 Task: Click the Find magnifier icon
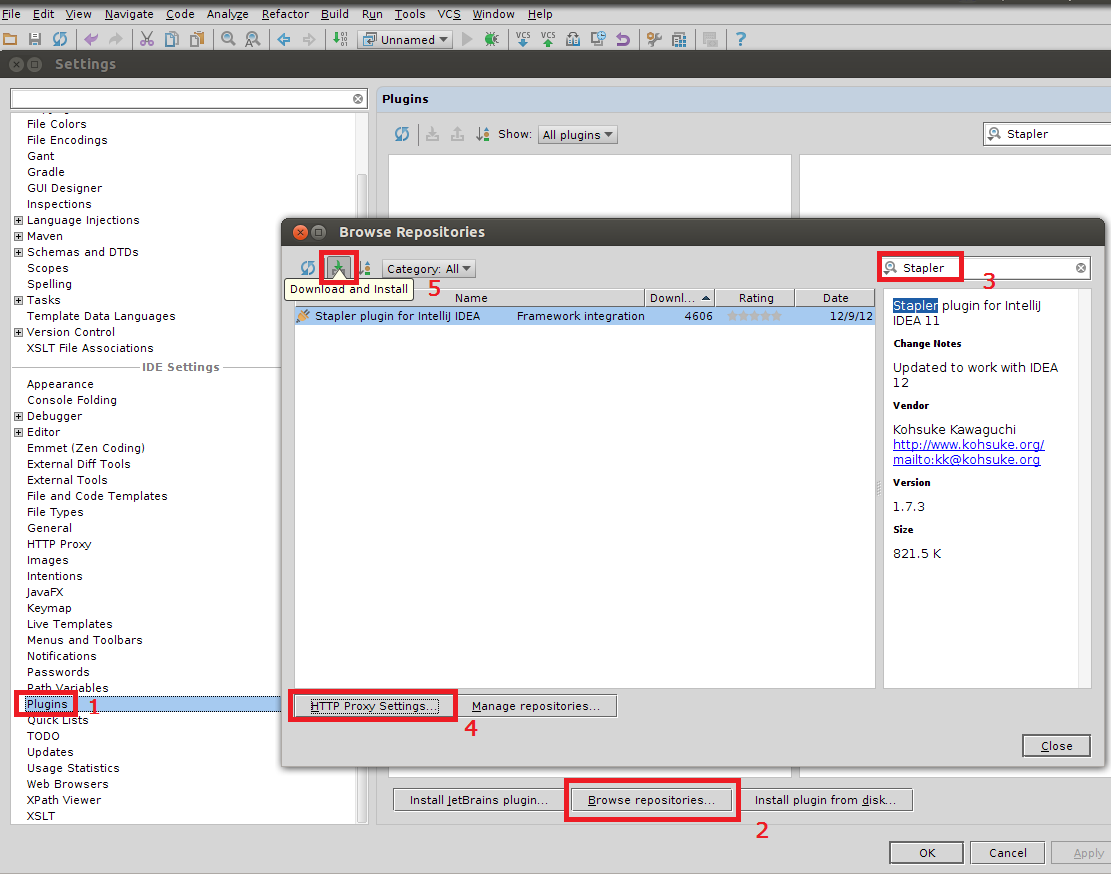[x=227, y=40]
